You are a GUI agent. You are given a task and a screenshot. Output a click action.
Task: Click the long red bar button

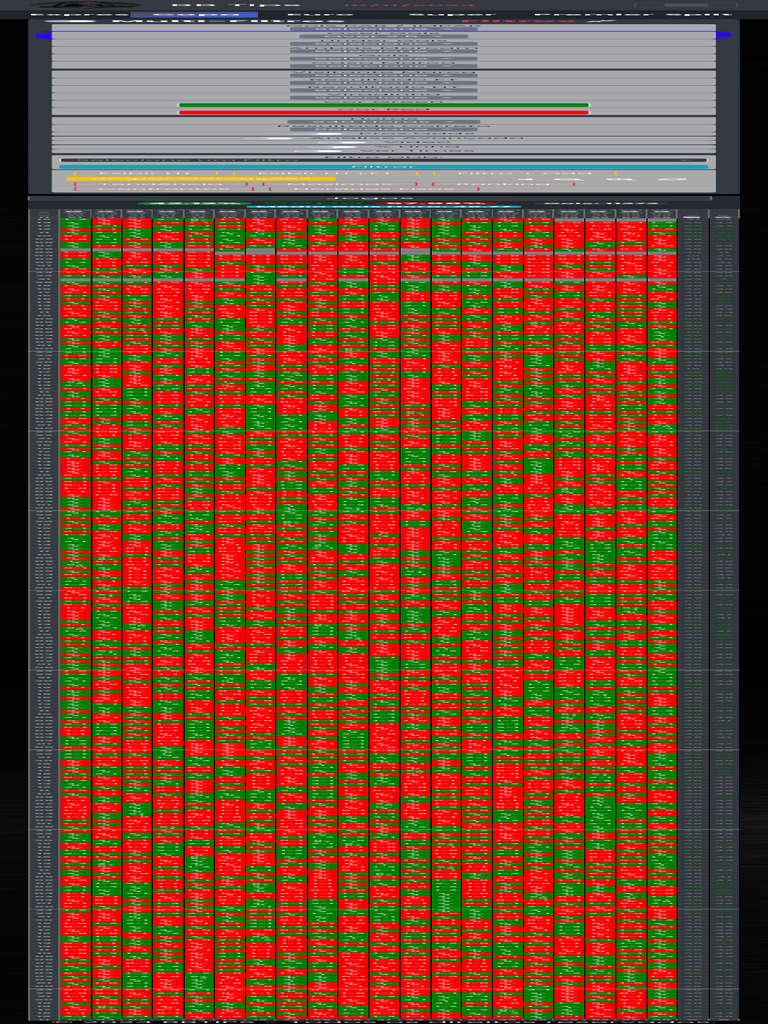[383, 112]
